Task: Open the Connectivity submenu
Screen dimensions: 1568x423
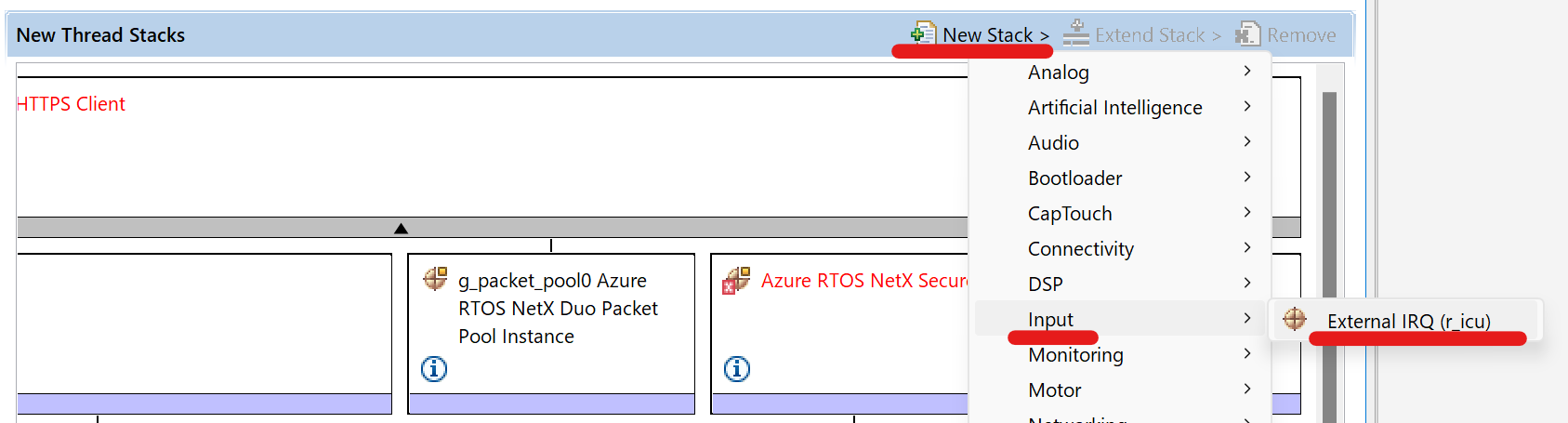Action: (1120, 248)
